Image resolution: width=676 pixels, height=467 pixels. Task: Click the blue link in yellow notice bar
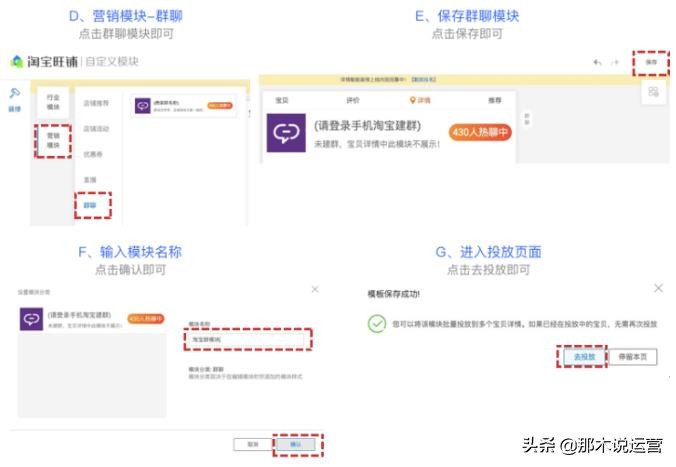[423, 79]
